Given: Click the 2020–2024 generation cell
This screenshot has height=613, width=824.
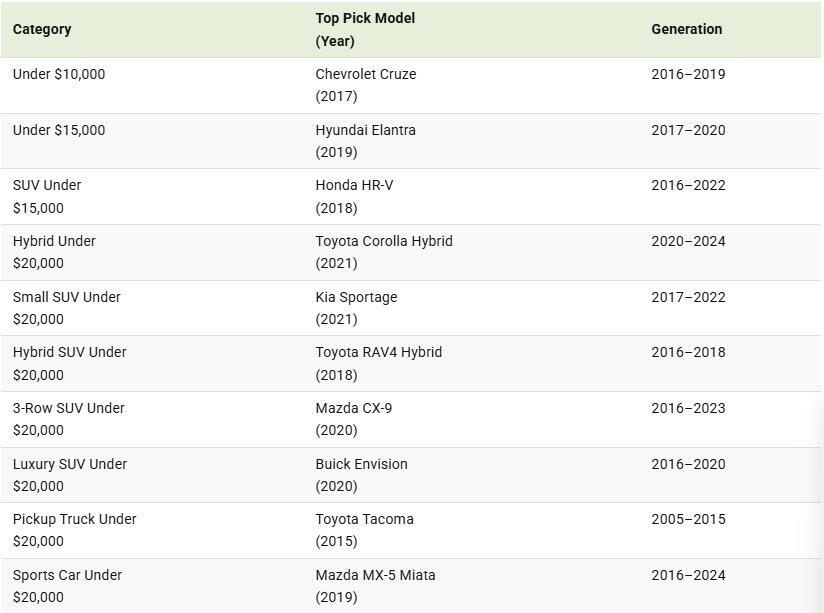Looking at the screenshot, I should tap(688, 241).
